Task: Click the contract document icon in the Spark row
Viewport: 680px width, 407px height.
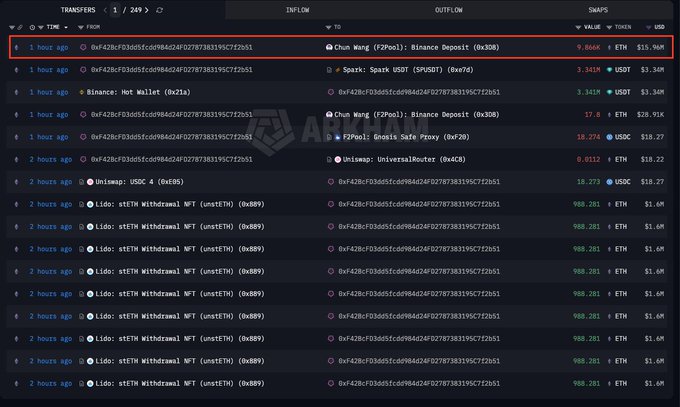Action: click(329, 70)
